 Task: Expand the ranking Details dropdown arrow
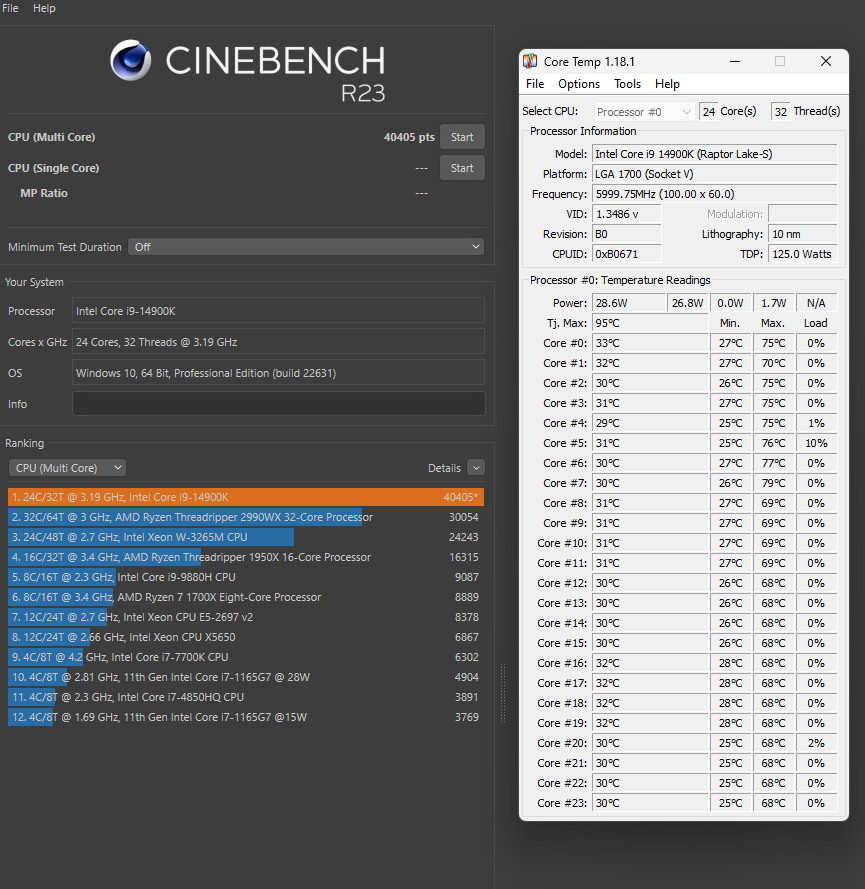(x=475, y=468)
